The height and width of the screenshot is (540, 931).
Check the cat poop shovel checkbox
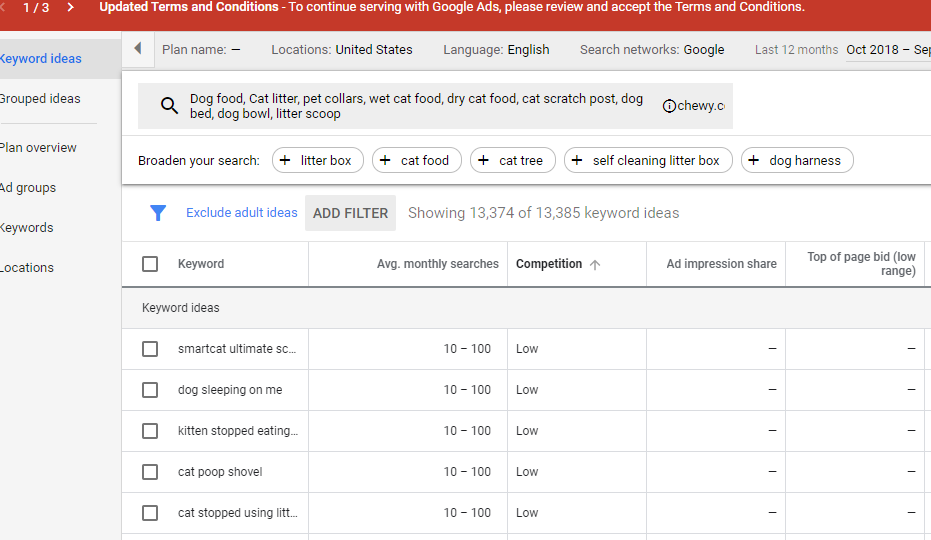150,472
